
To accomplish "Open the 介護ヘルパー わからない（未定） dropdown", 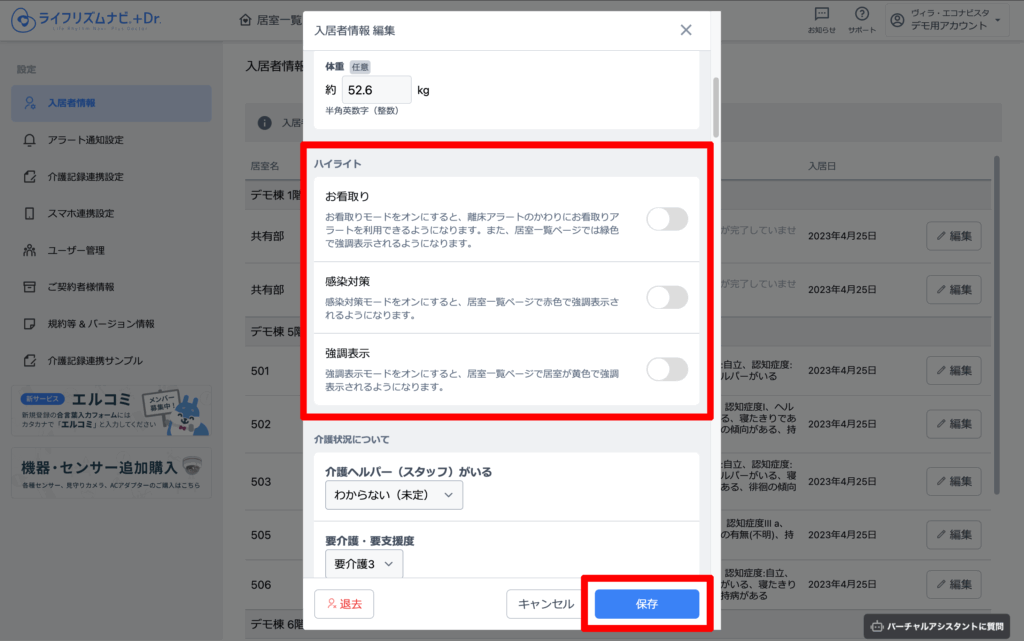I will point(394,494).
